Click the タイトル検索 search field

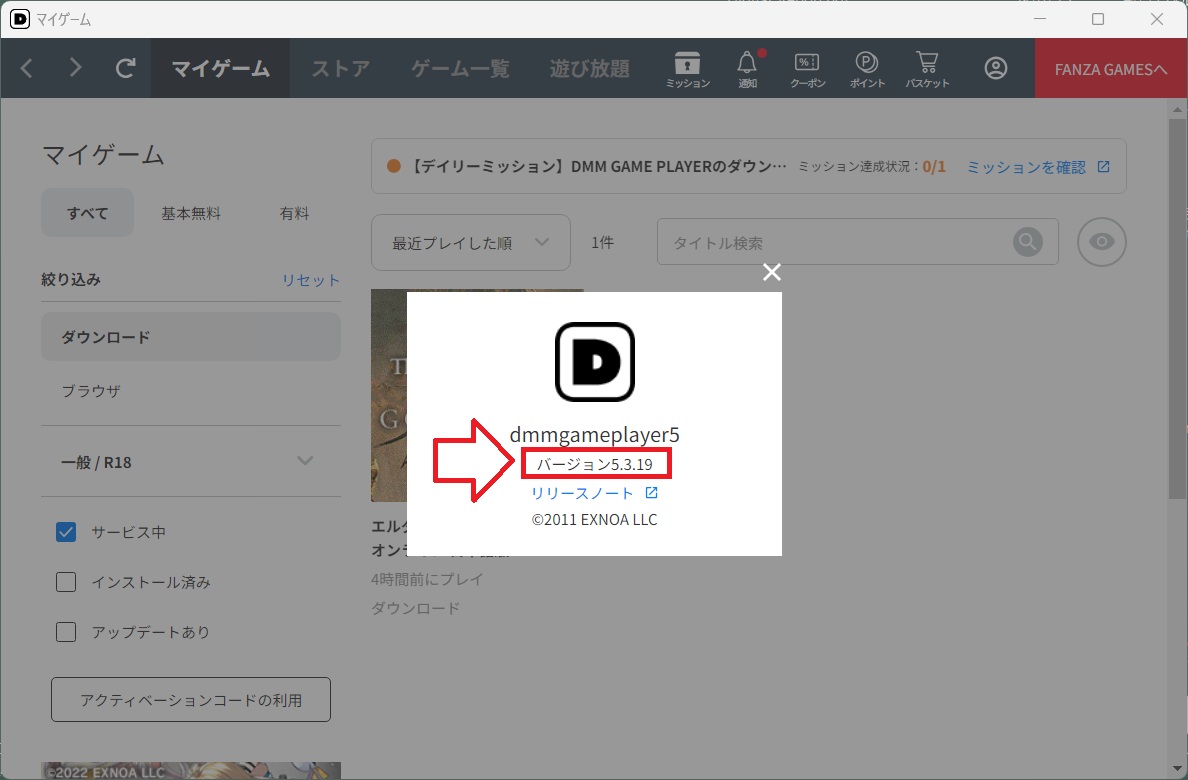coord(858,242)
